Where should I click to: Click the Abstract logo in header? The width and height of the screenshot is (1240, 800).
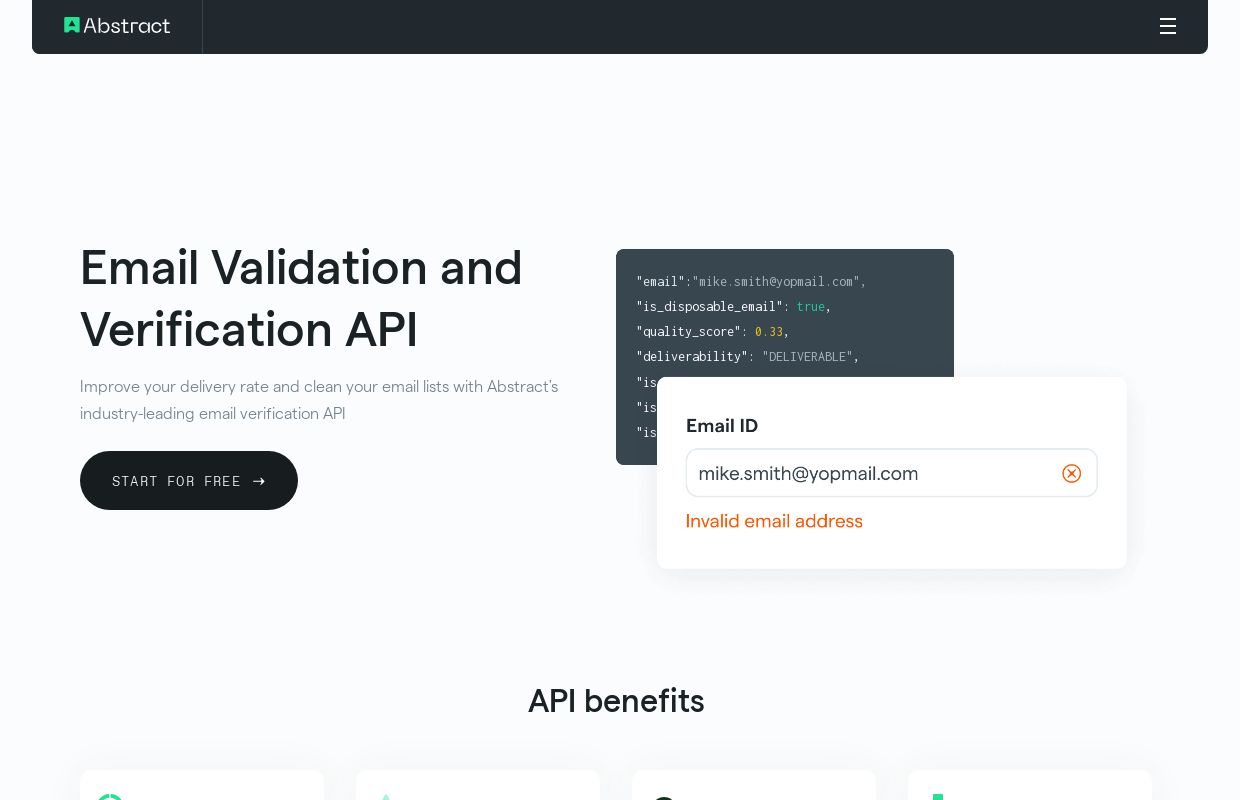(117, 26)
